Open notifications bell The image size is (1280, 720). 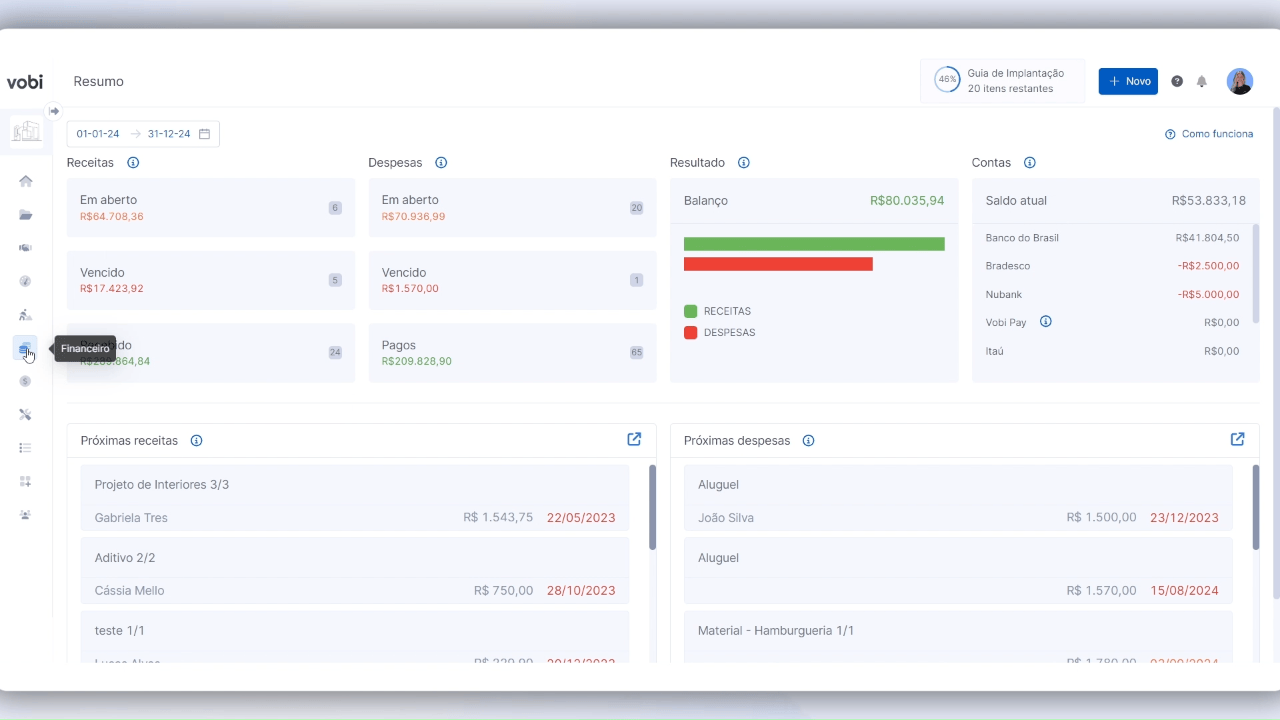point(1202,82)
